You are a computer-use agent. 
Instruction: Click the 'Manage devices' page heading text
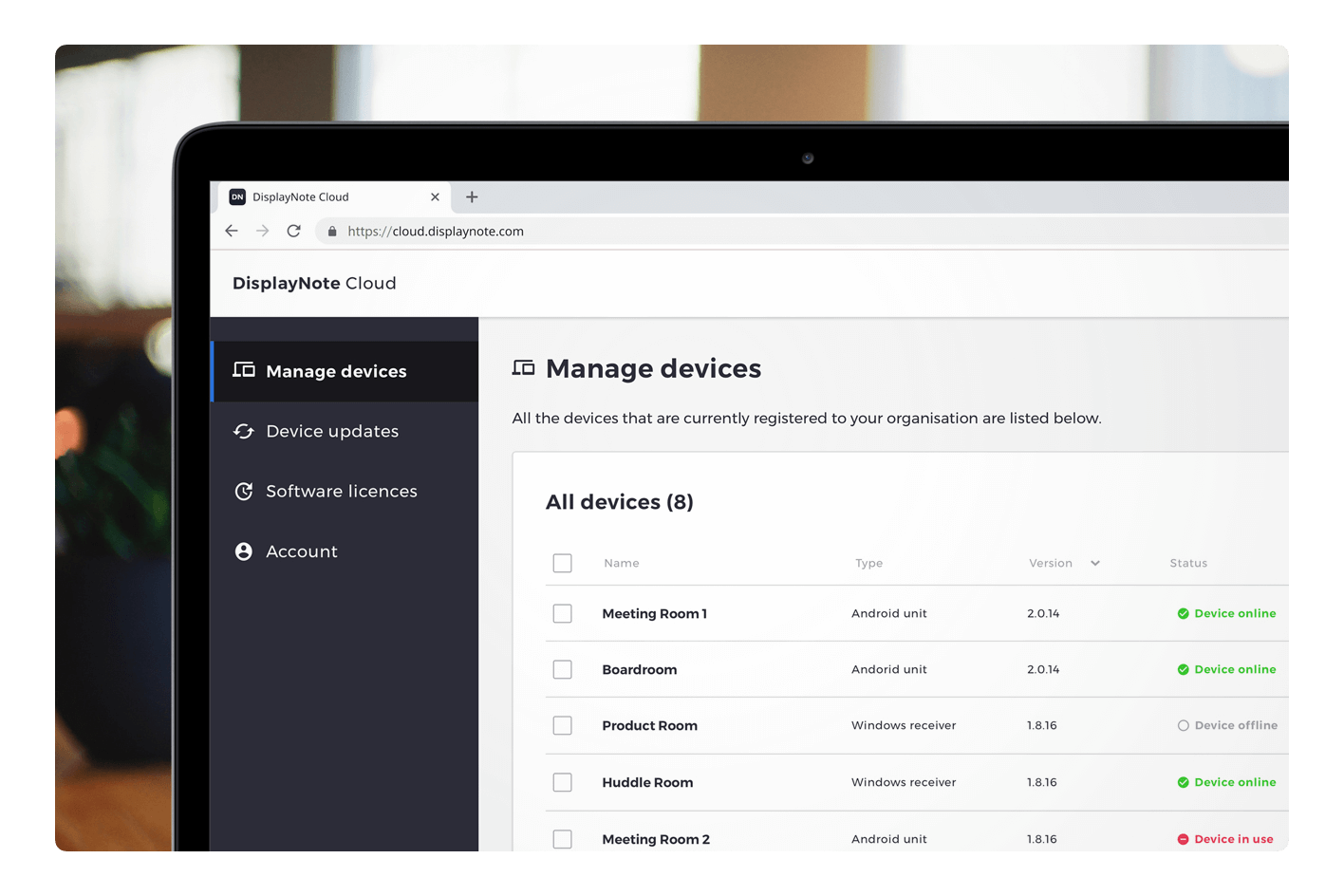(654, 368)
